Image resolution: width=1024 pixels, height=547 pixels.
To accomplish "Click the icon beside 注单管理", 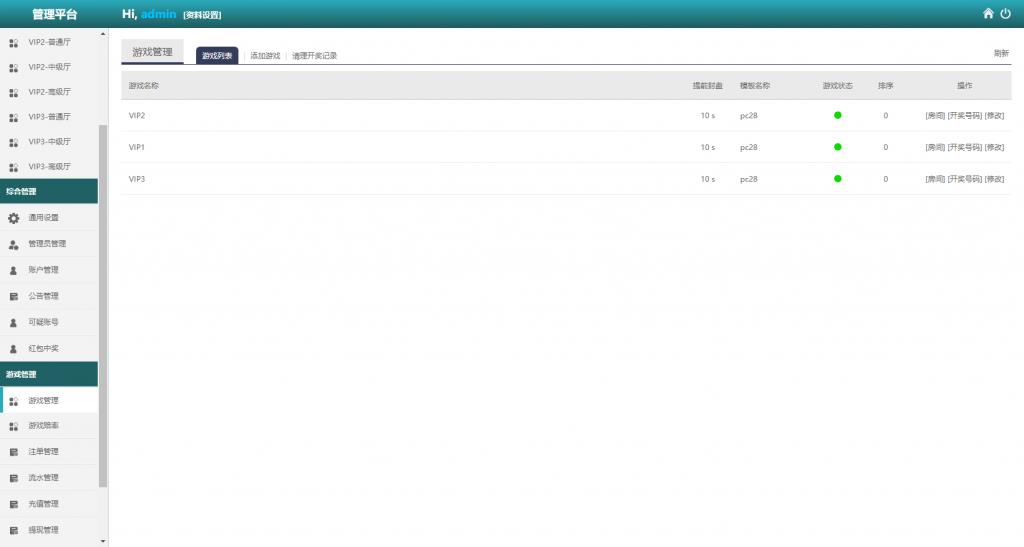I will [x=14, y=452].
